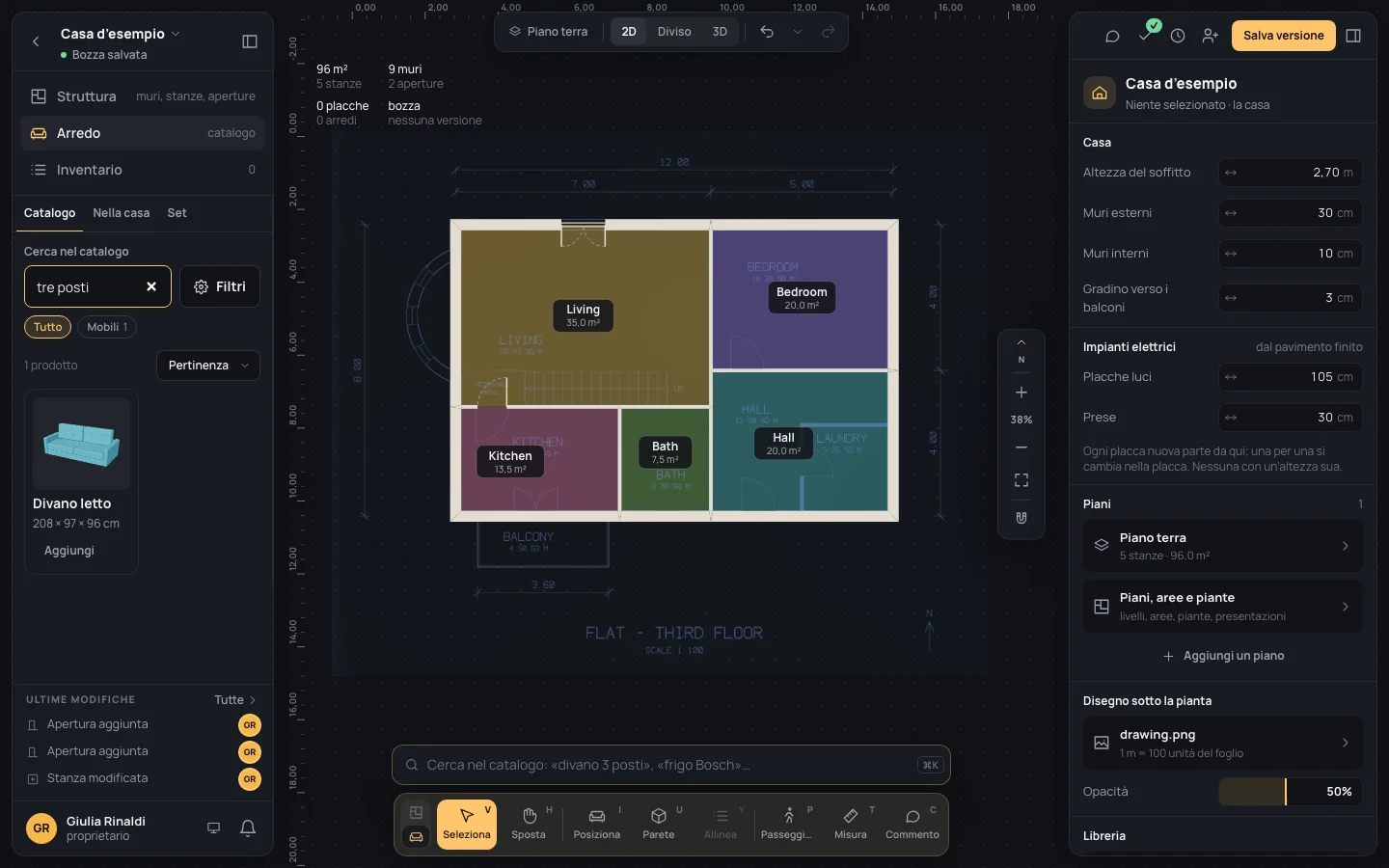Open the Pertinenza sort dropdown
Image resolution: width=1389 pixels, height=868 pixels.
click(208, 366)
